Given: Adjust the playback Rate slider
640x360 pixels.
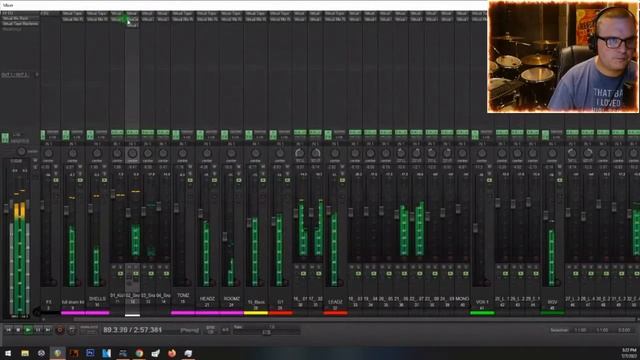Looking at the screenshot, I should click(267, 333).
